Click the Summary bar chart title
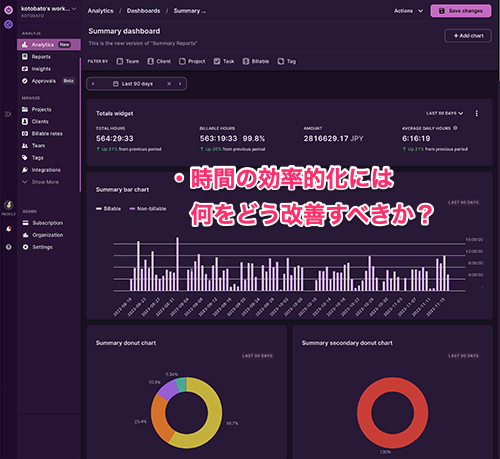 (122, 189)
